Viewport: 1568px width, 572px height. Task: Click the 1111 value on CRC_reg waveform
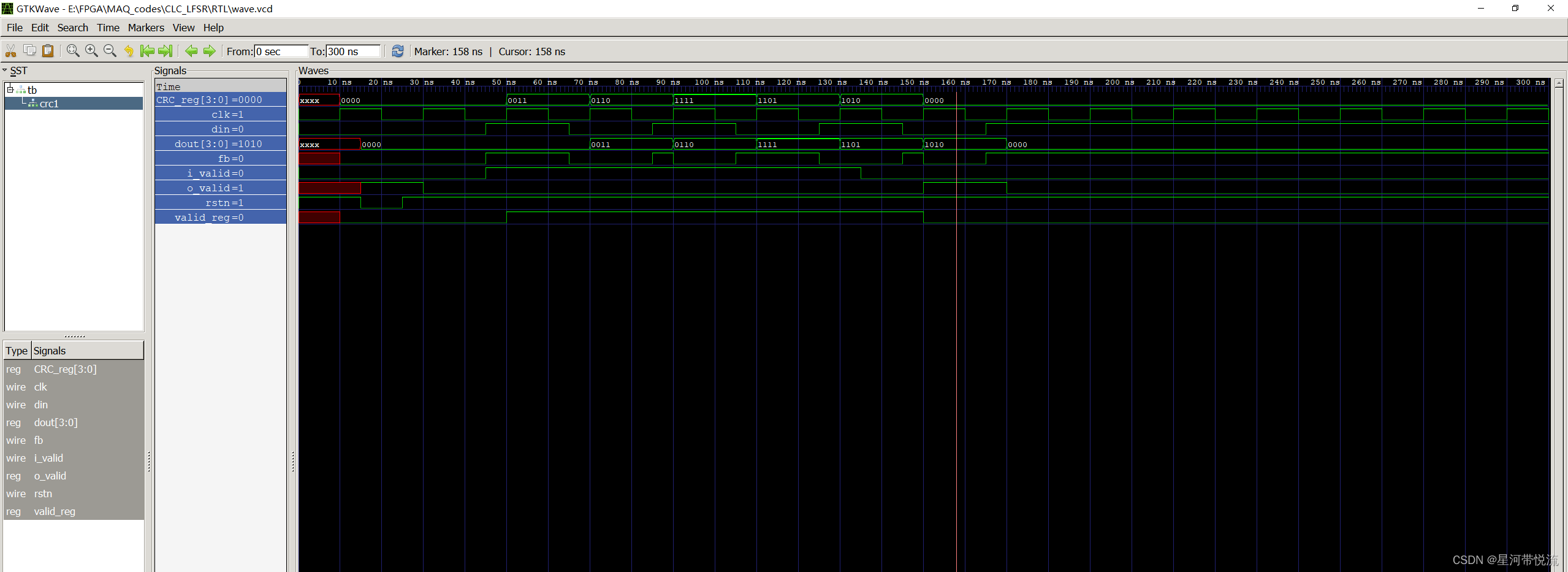point(684,101)
